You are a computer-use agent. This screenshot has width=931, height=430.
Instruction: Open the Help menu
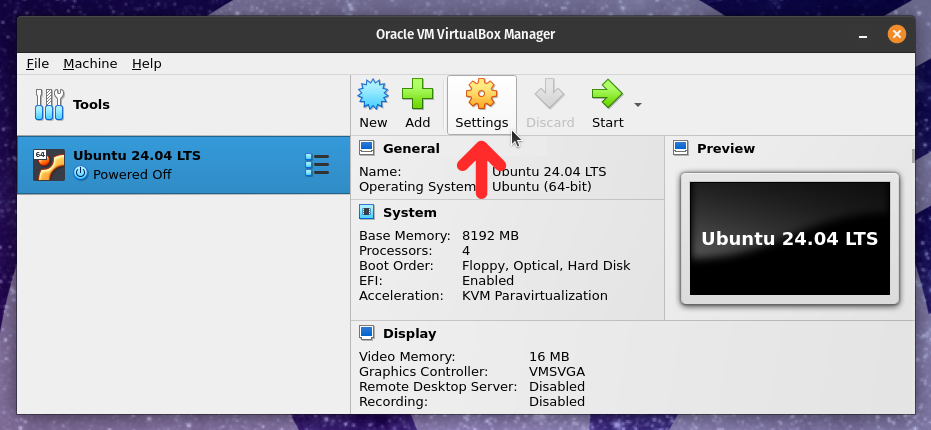(147, 64)
